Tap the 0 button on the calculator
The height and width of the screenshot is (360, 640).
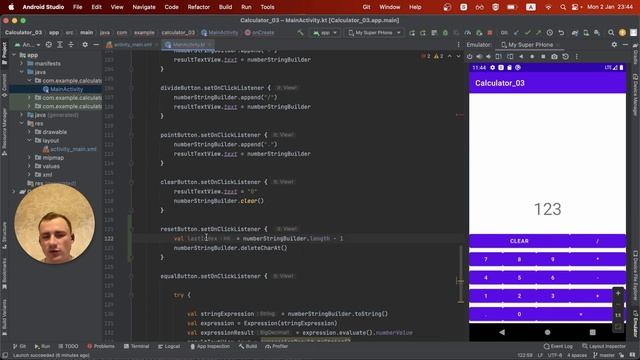pyautogui.click(x=519, y=314)
